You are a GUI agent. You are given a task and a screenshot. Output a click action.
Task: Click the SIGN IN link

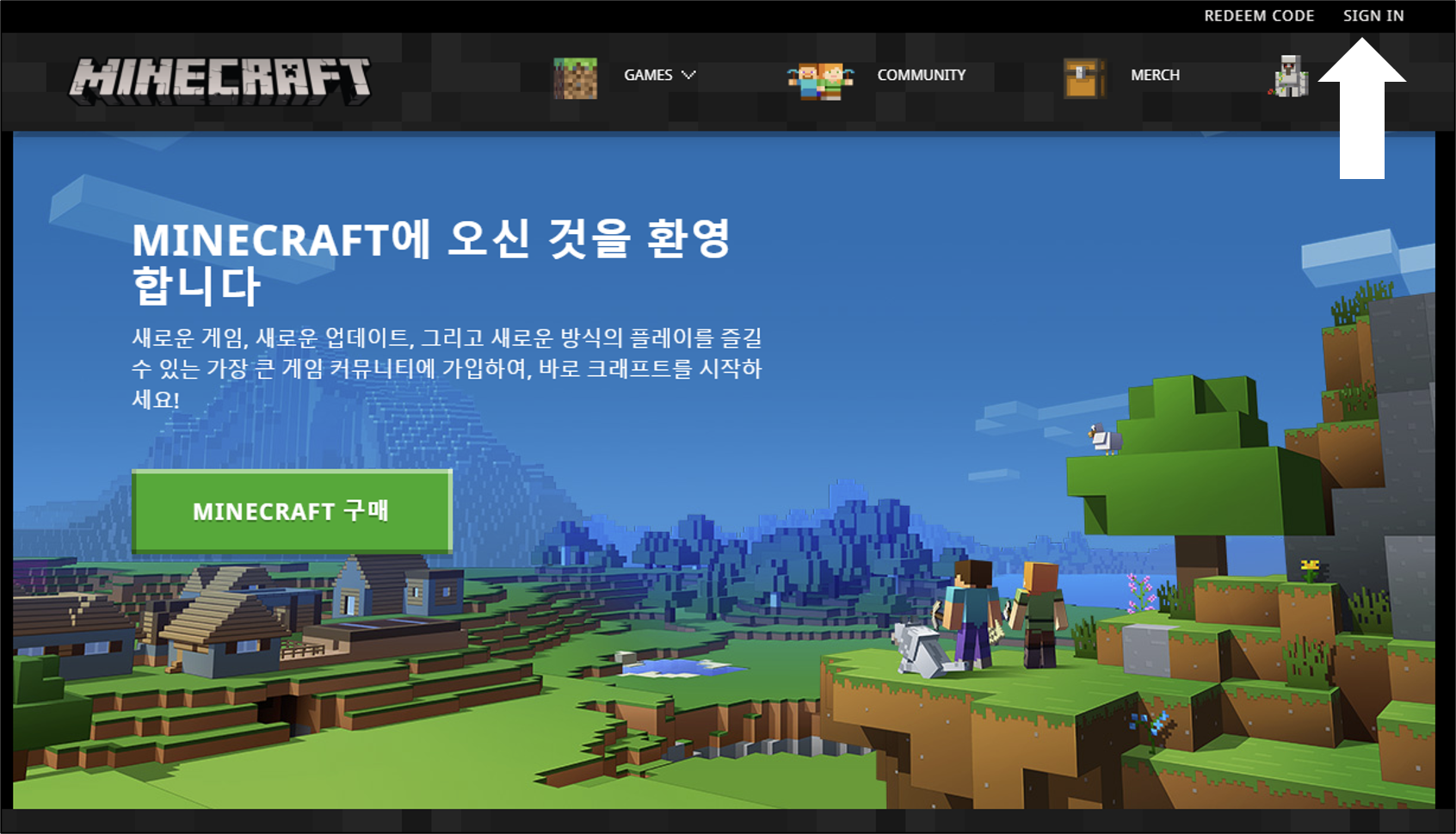(x=1373, y=15)
